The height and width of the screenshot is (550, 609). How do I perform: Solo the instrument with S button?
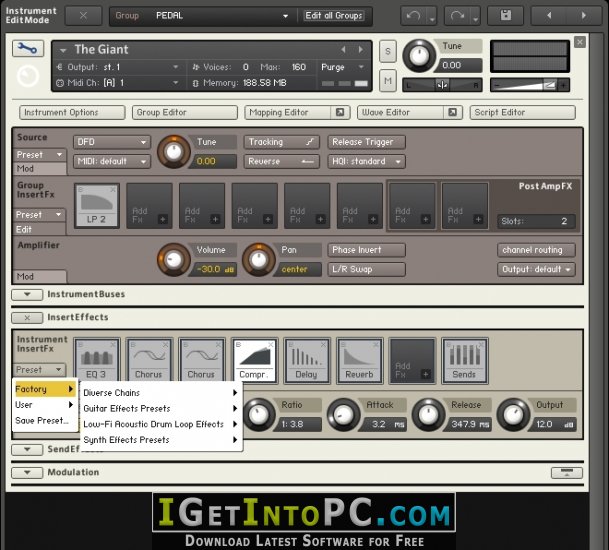point(388,51)
